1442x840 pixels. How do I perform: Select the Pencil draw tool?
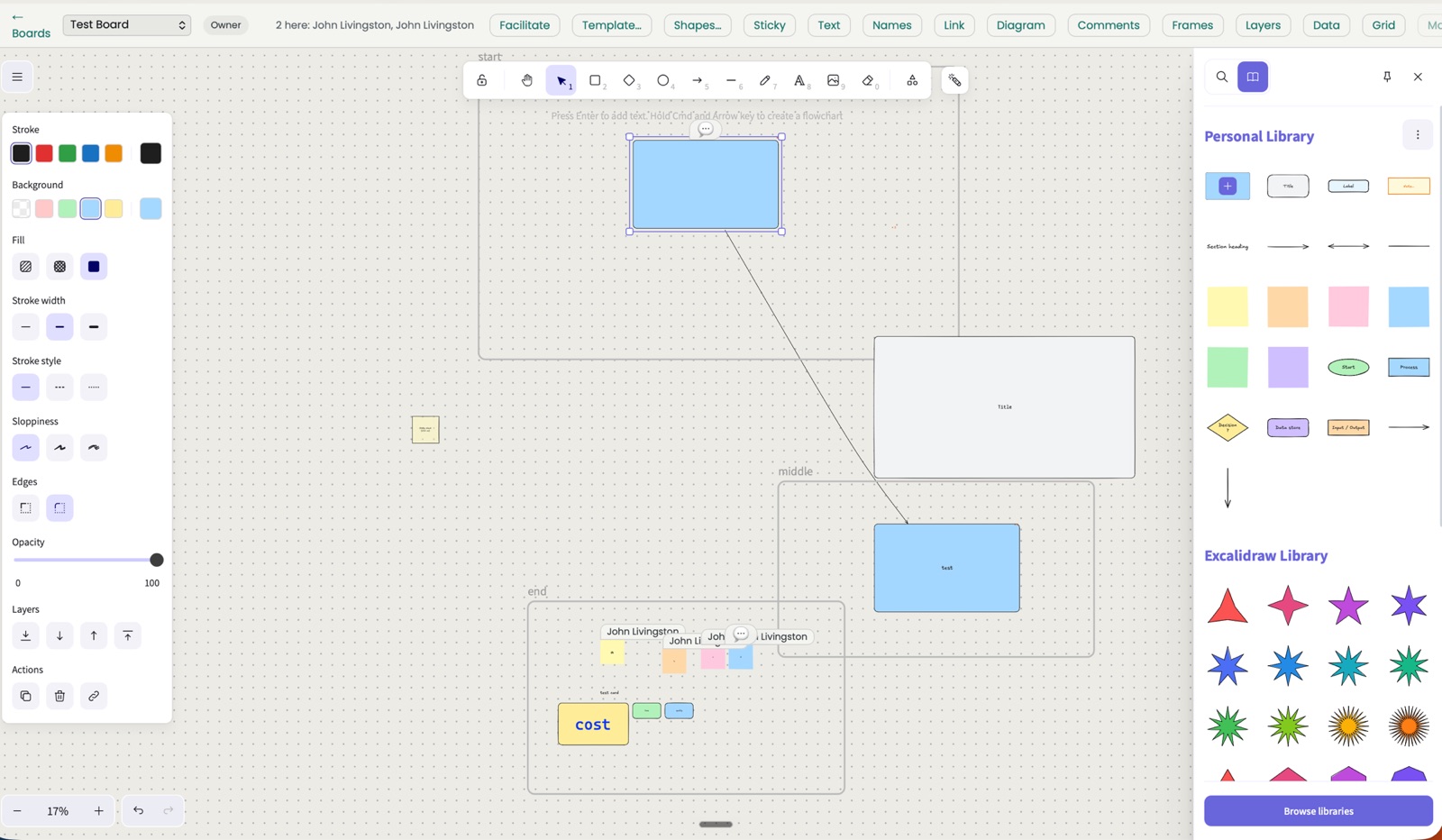click(x=766, y=80)
